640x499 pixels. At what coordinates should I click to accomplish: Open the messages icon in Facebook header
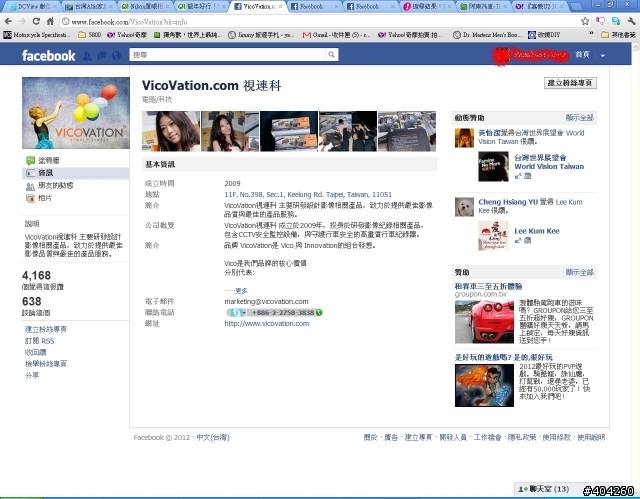click(102, 55)
